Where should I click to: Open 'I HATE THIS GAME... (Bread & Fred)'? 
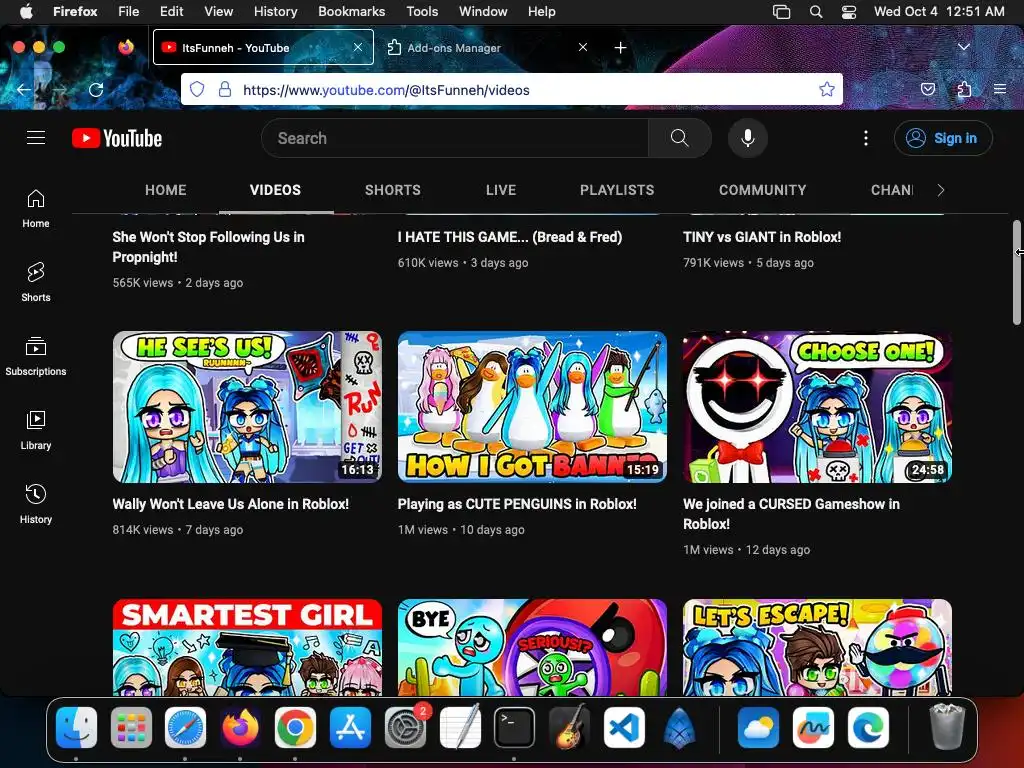coord(509,237)
